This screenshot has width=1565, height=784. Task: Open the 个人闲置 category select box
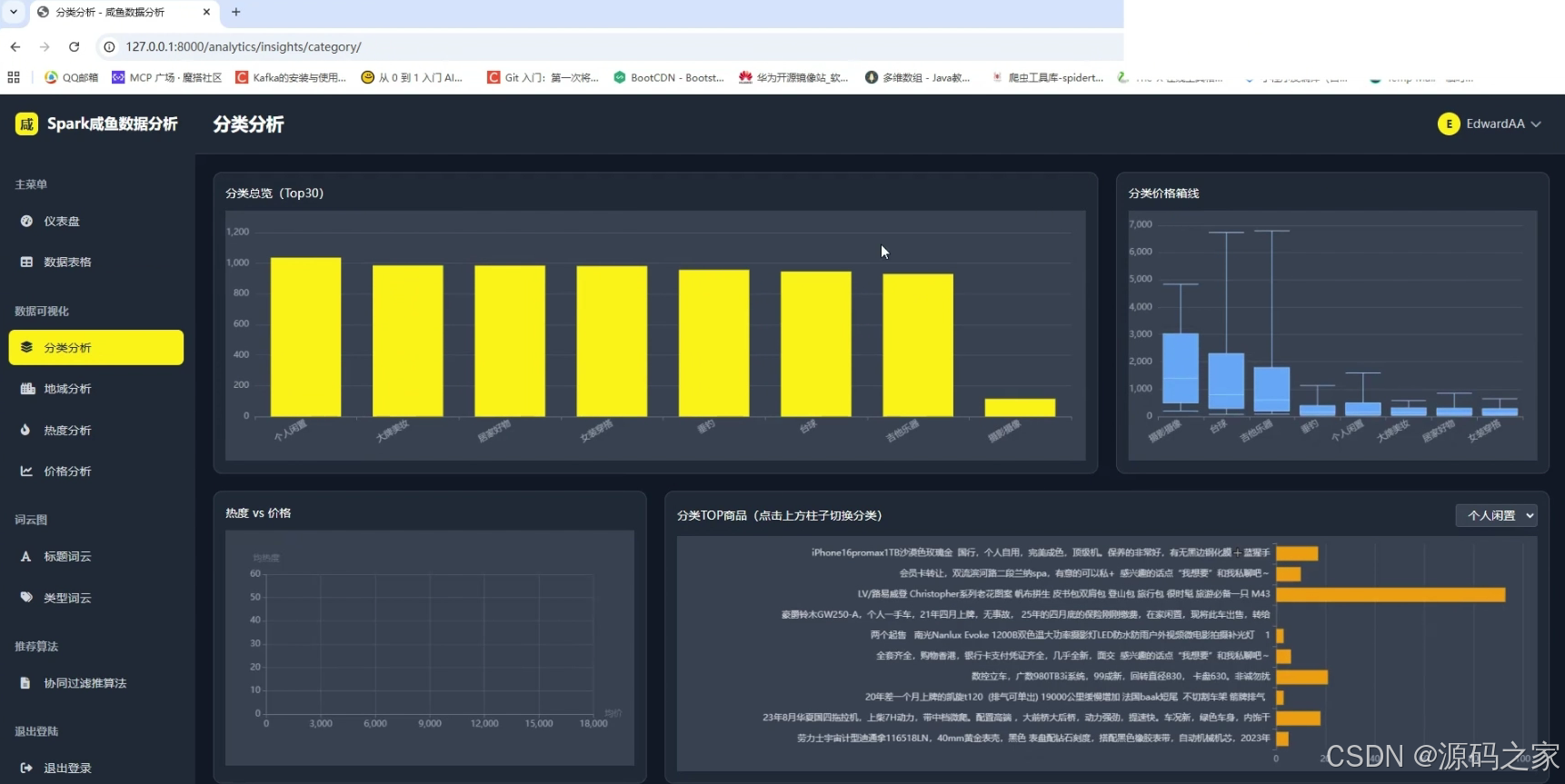click(1496, 515)
